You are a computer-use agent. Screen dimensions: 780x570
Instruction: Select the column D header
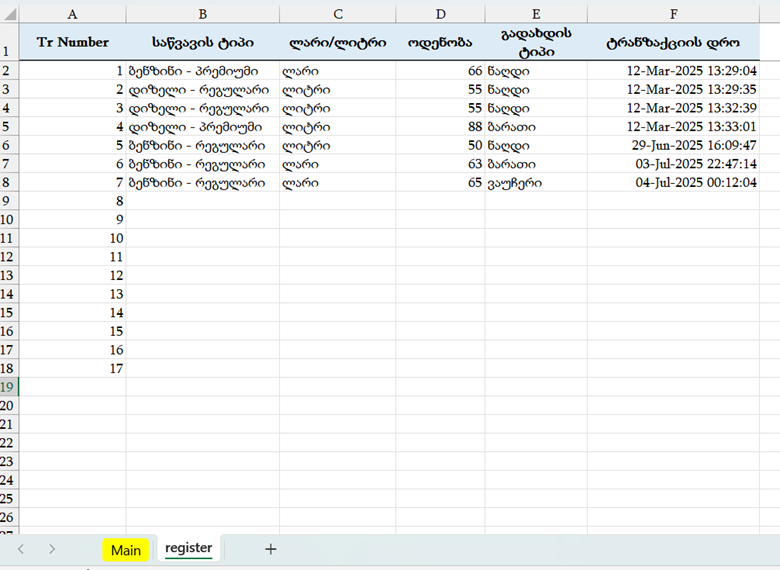point(440,14)
